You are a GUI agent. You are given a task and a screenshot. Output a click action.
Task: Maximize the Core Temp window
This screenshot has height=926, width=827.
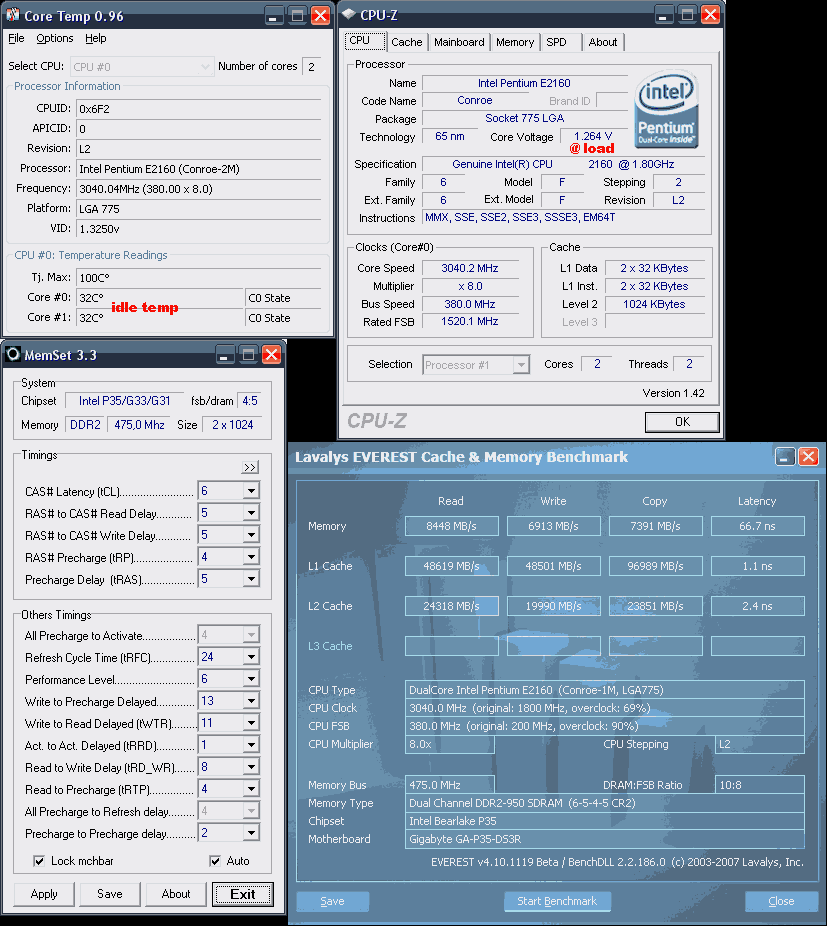click(297, 16)
